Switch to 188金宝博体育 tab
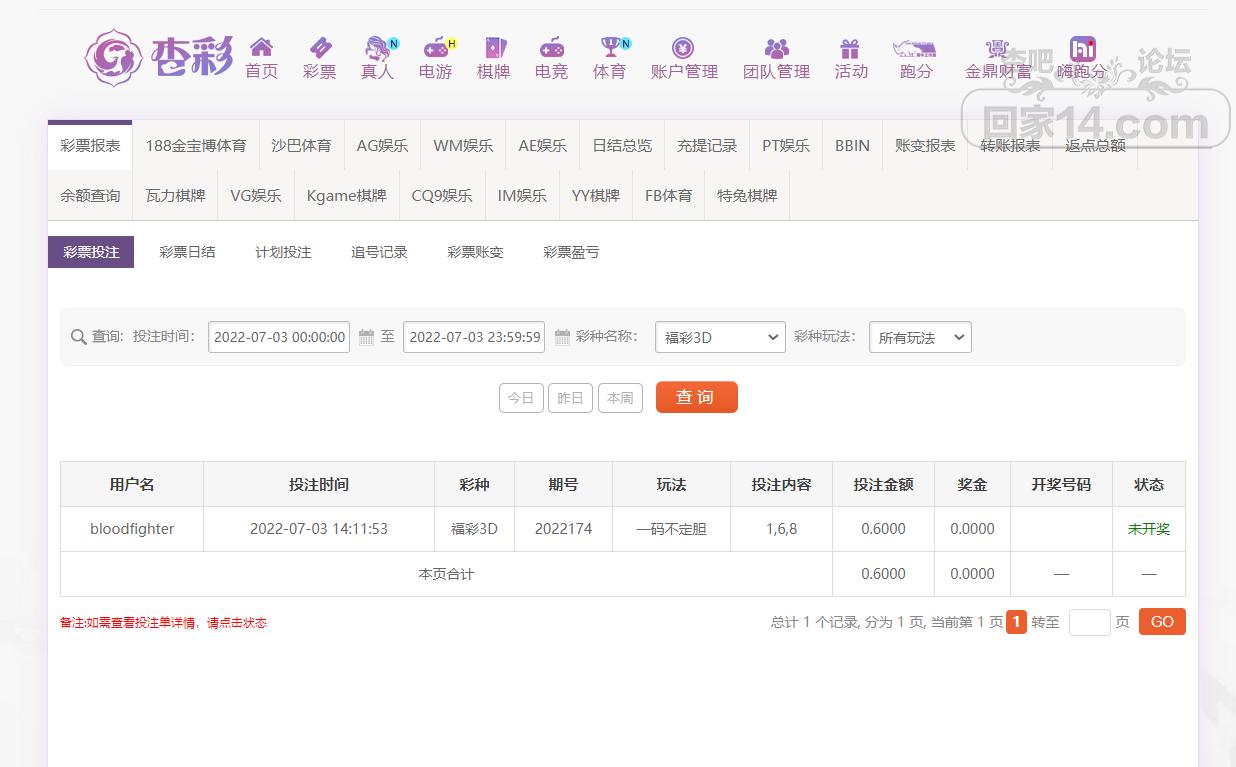 [196, 145]
